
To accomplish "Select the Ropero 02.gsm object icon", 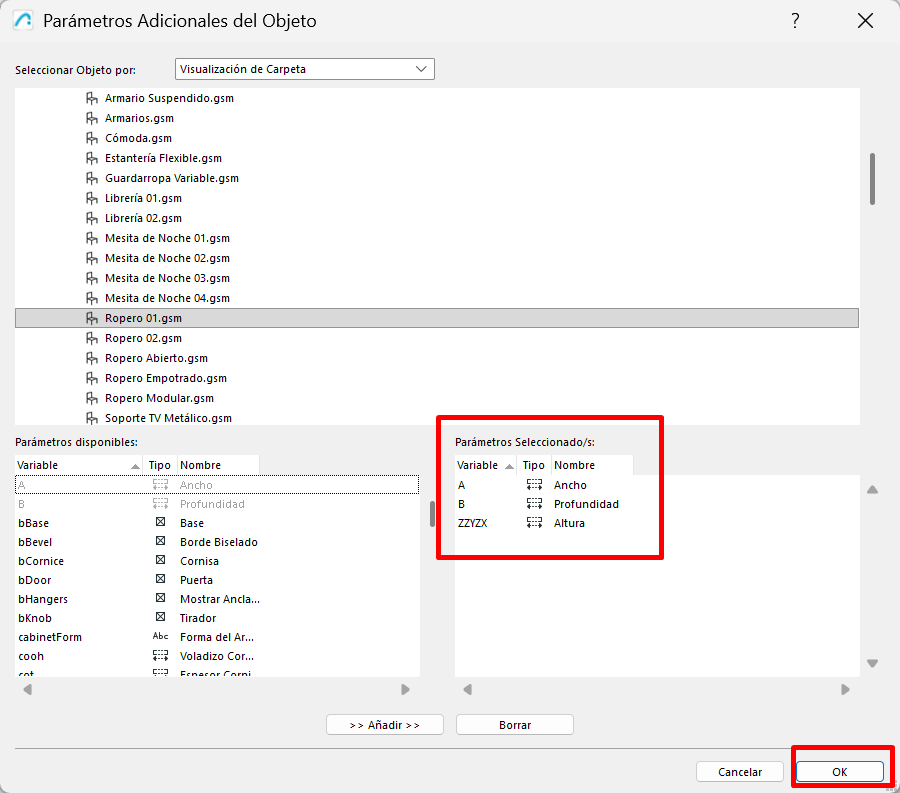I will point(92,338).
